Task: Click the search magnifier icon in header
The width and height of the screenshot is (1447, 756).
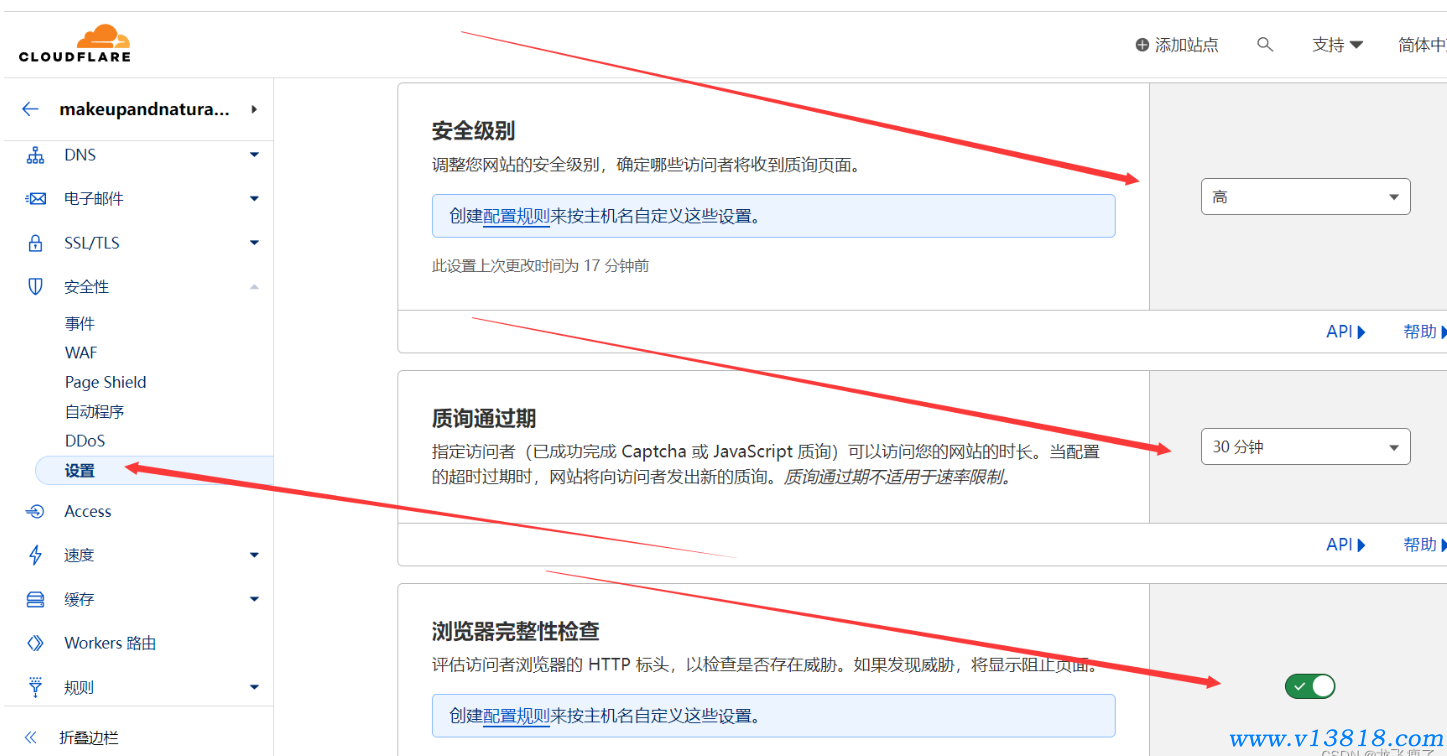Action: coord(1265,45)
